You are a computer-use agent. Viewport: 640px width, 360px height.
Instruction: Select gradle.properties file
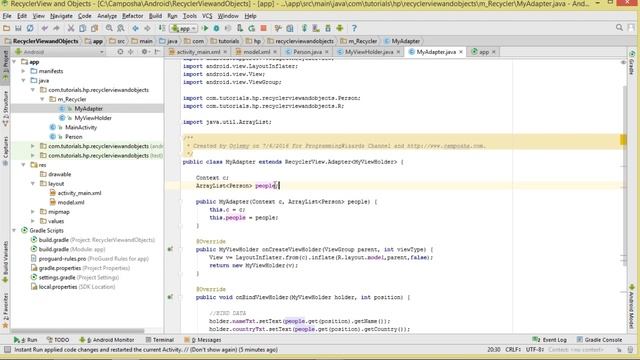(60, 268)
